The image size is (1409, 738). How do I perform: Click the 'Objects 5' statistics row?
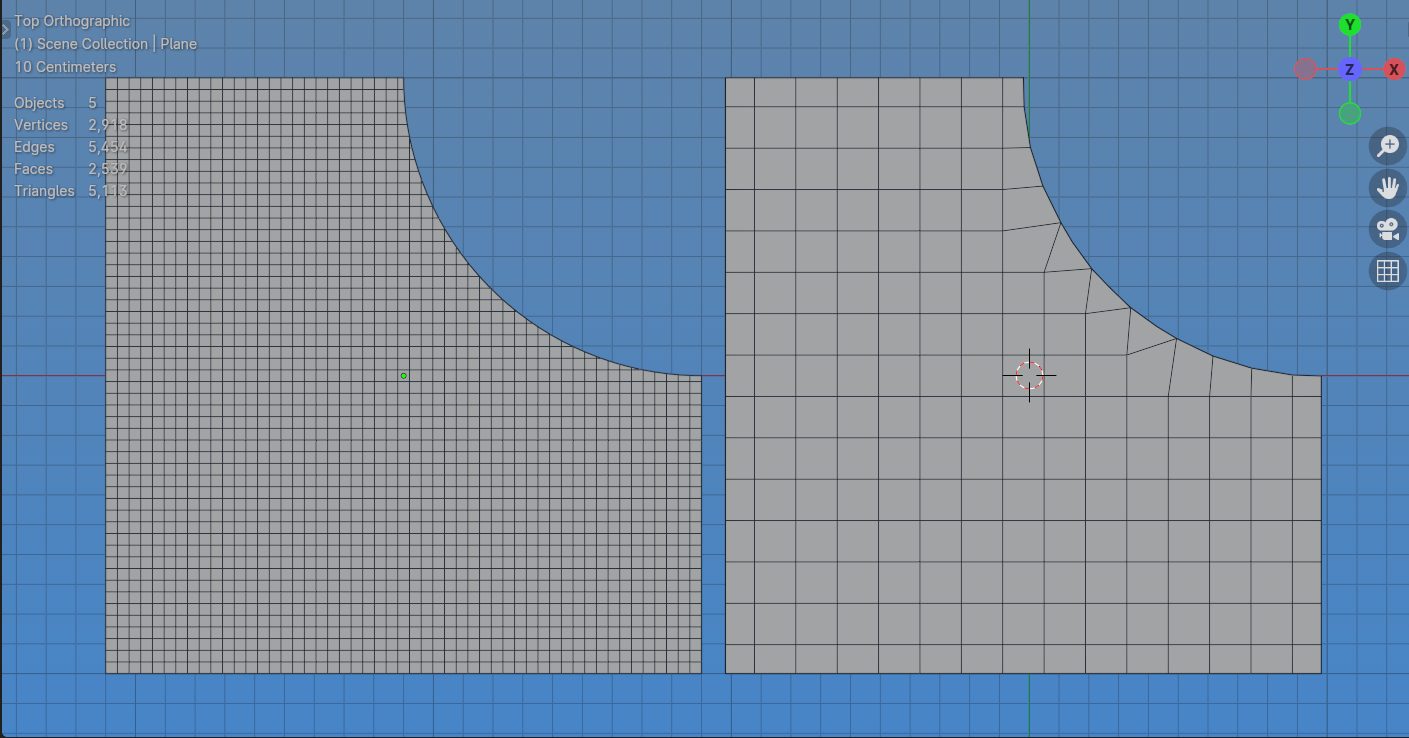pos(55,103)
